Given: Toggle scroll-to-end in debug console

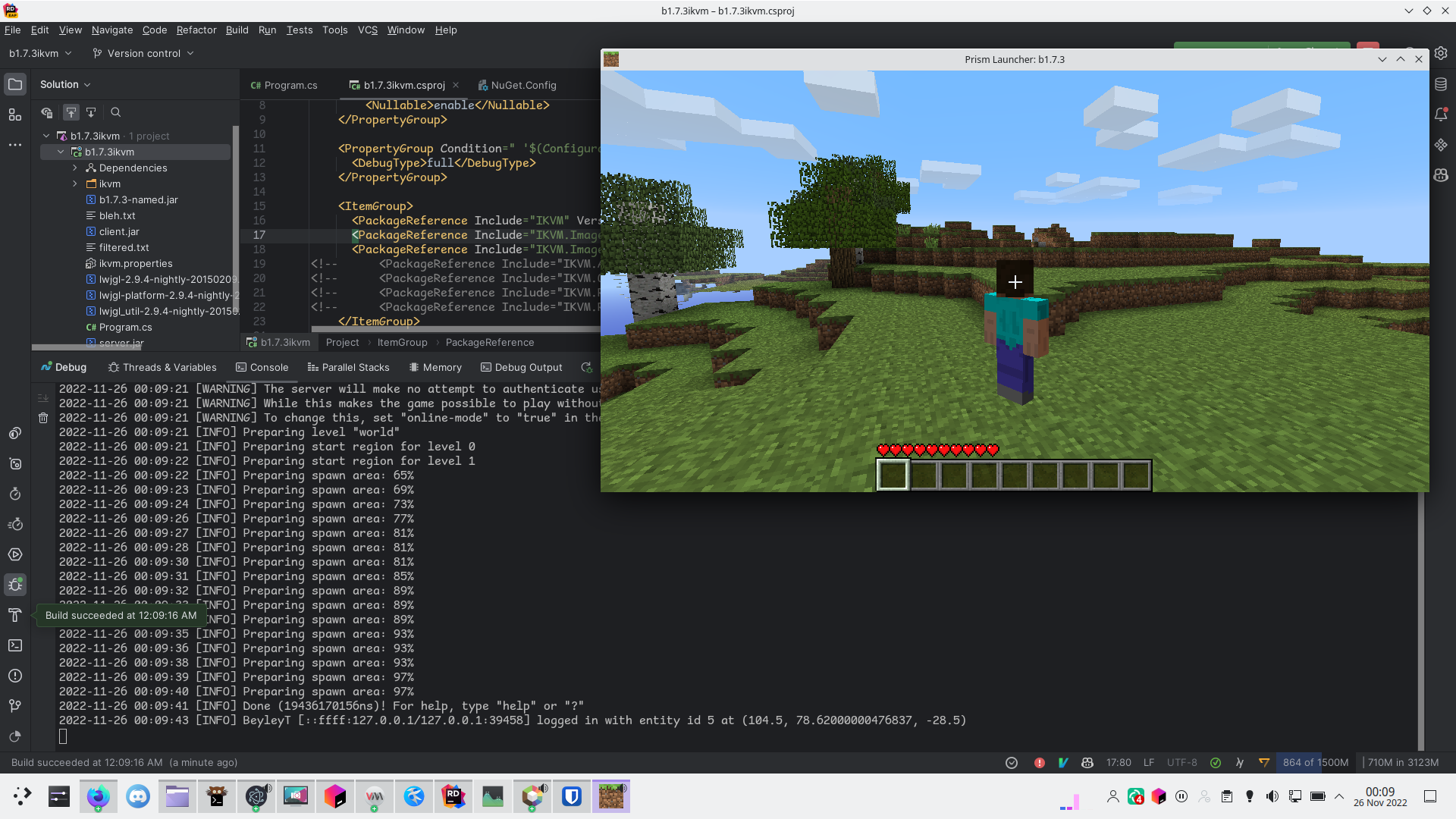Looking at the screenshot, I should click(x=42, y=396).
